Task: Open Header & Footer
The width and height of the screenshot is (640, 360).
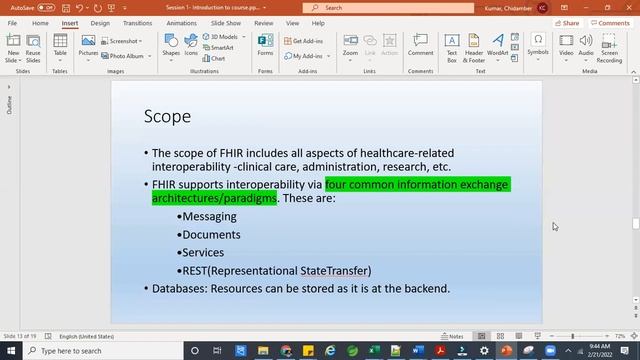Action: (x=474, y=49)
